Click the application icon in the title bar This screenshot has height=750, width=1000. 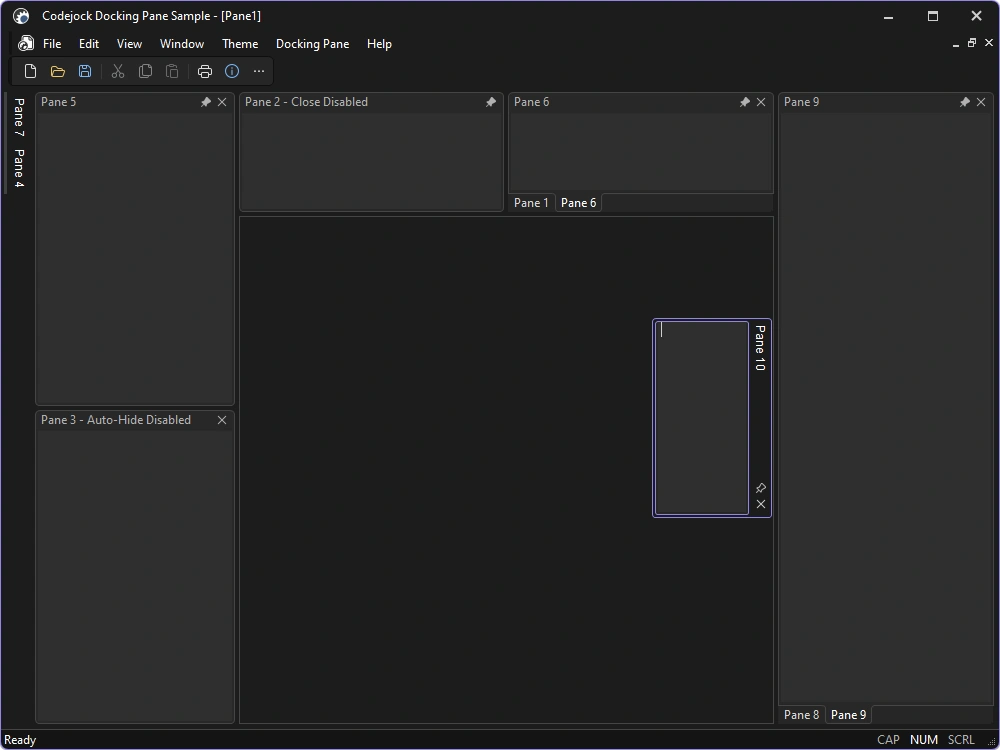click(21, 16)
